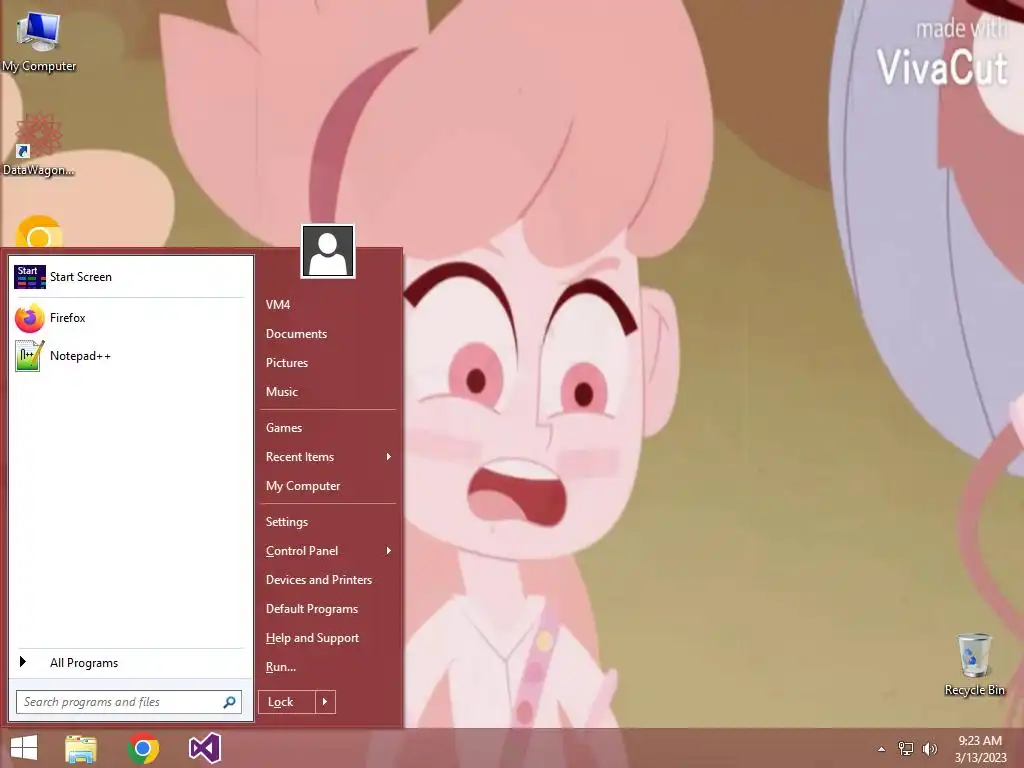1024x768 pixels.
Task: Click the user account picture
Action: coord(328,251)
